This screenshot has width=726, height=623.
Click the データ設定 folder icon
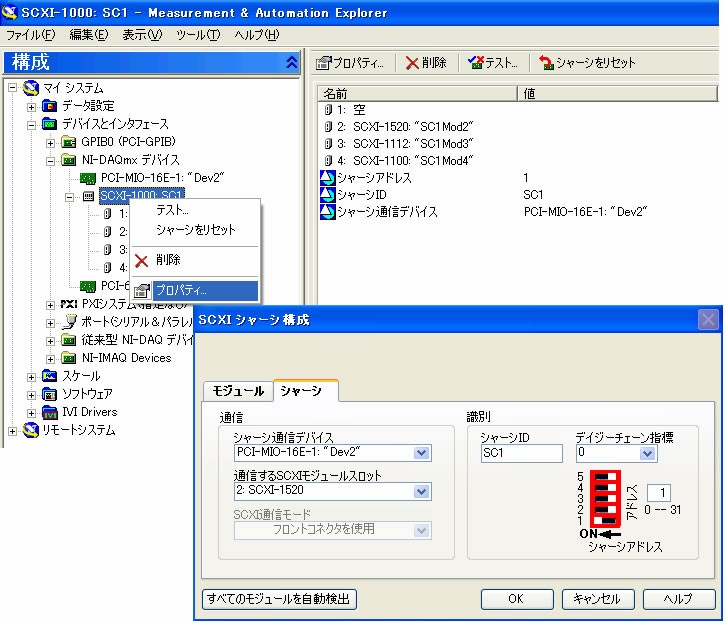(x=50, y=106)
